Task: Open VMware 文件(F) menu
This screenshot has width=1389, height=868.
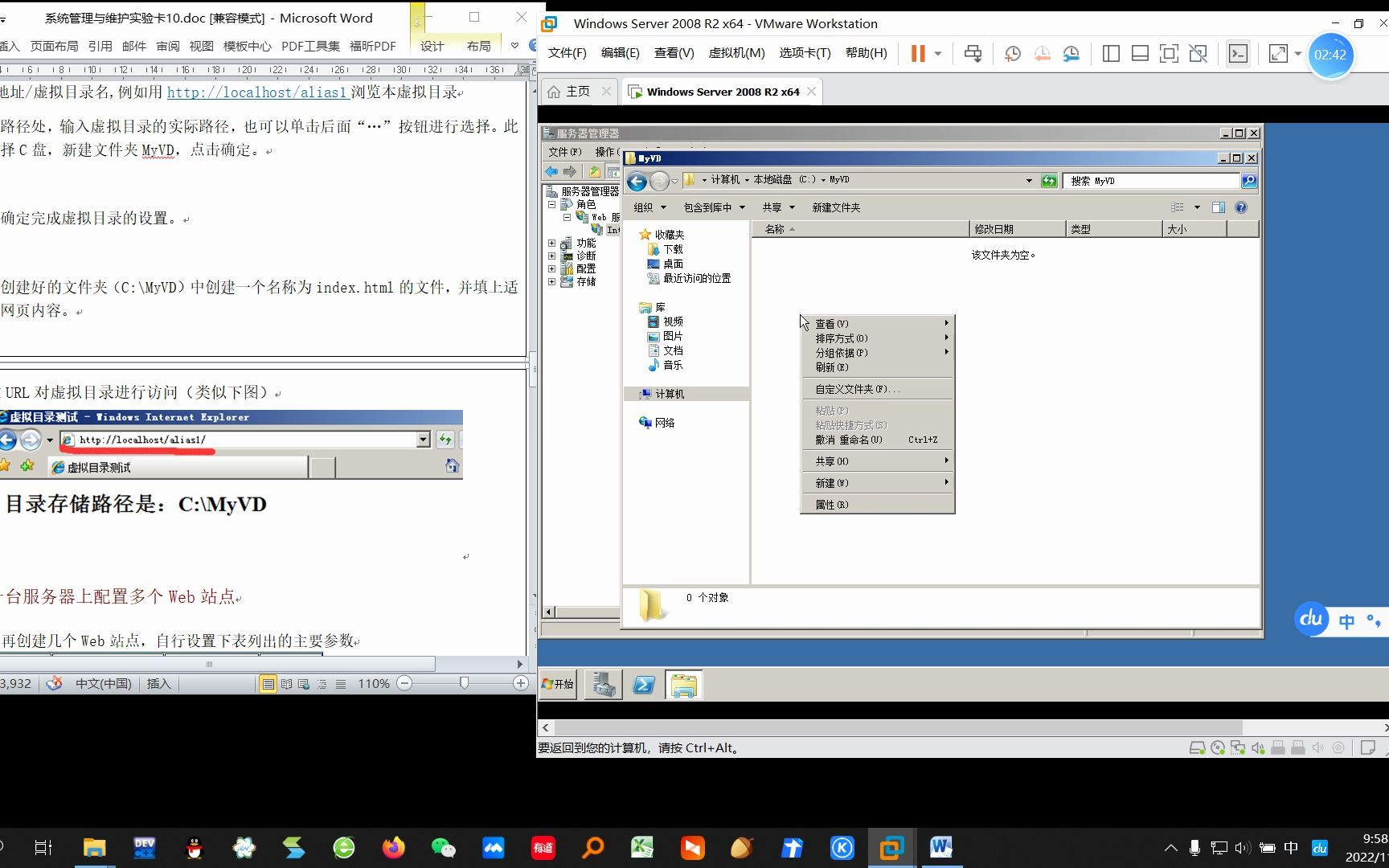Action: [567, 53]
